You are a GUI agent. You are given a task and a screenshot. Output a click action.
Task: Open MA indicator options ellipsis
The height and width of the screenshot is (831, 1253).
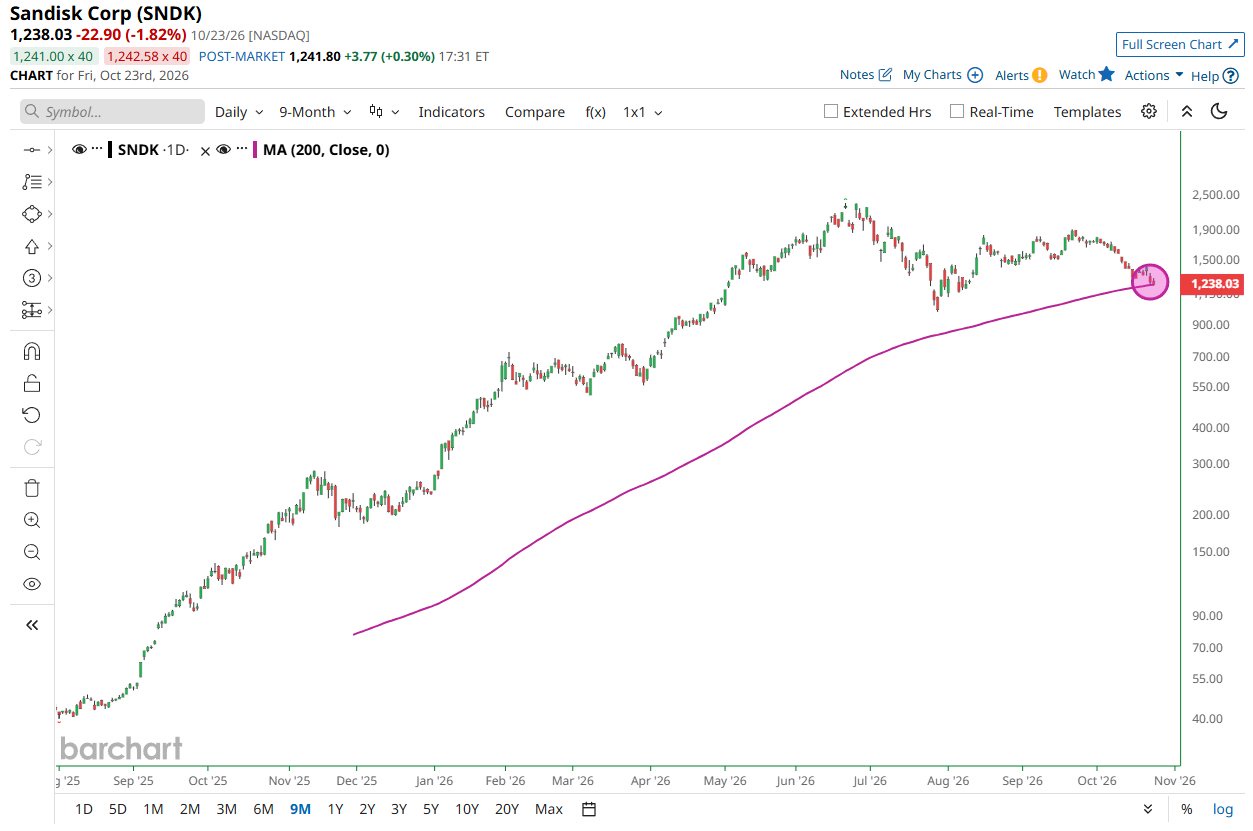tap(241, 149)
